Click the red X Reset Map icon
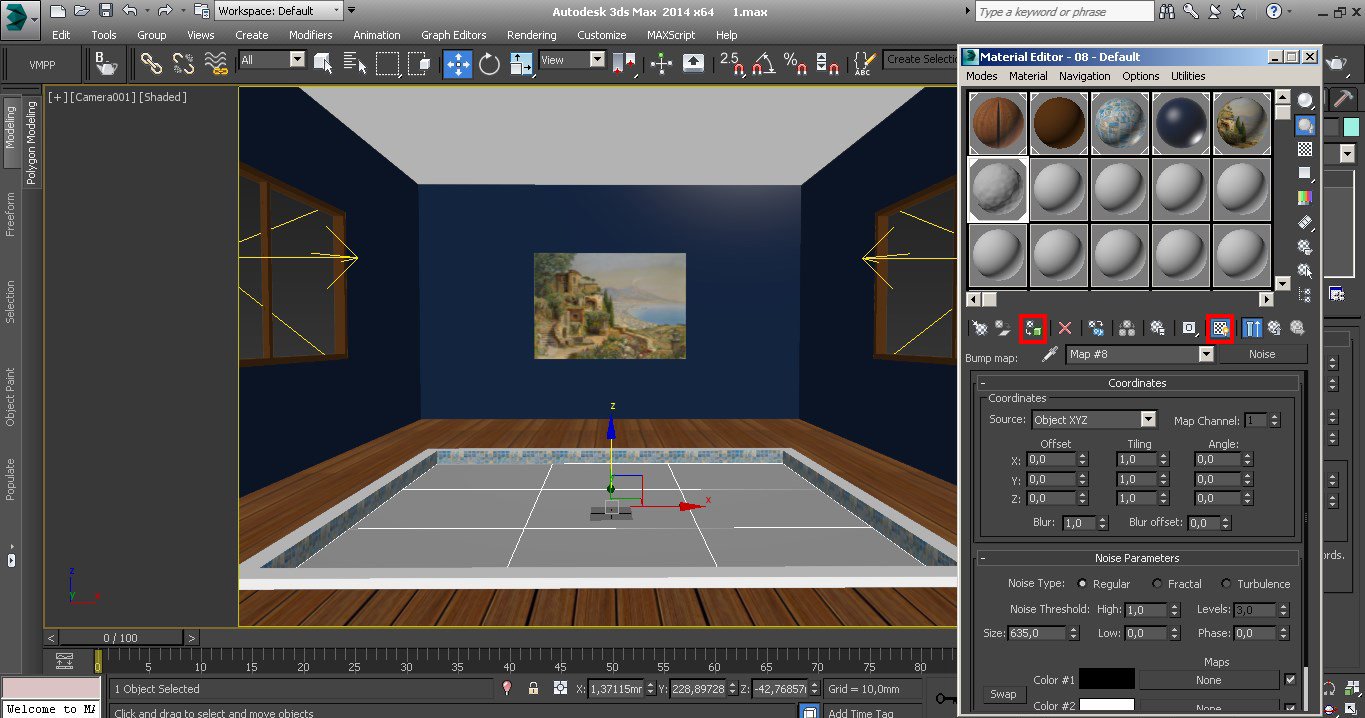 (x=1065, y=328)
